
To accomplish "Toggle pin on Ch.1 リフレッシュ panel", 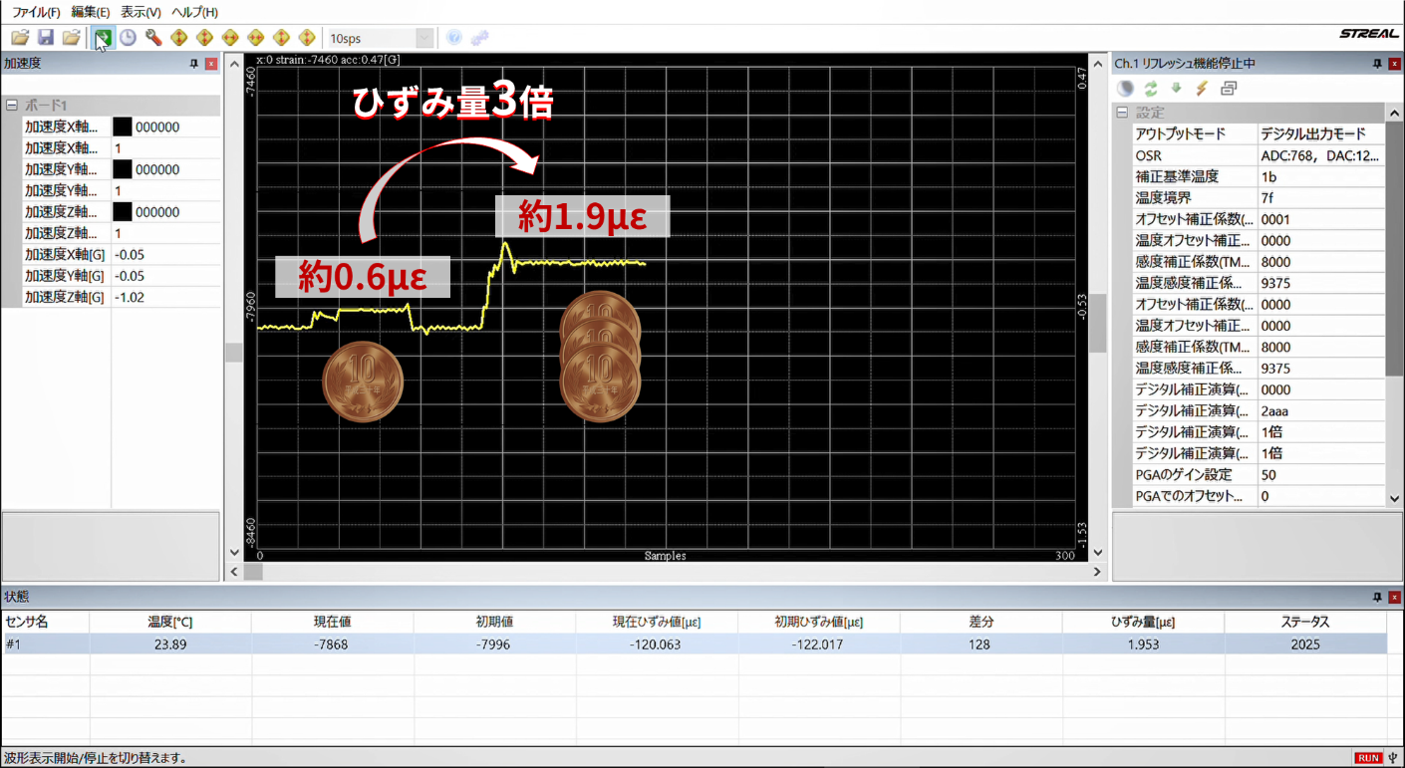I will (x=1375, y=64).
